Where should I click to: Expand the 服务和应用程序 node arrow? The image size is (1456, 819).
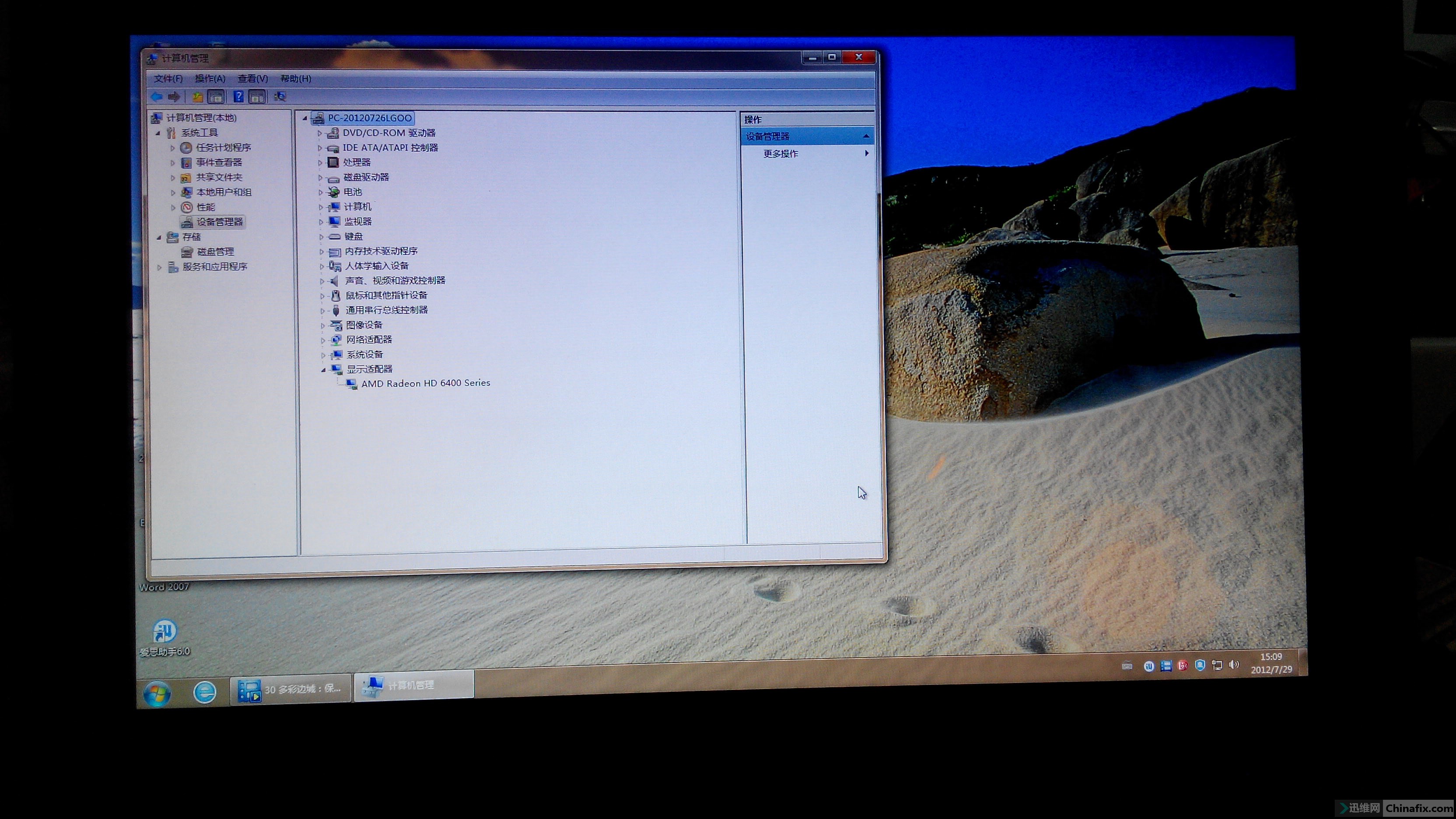159,267
